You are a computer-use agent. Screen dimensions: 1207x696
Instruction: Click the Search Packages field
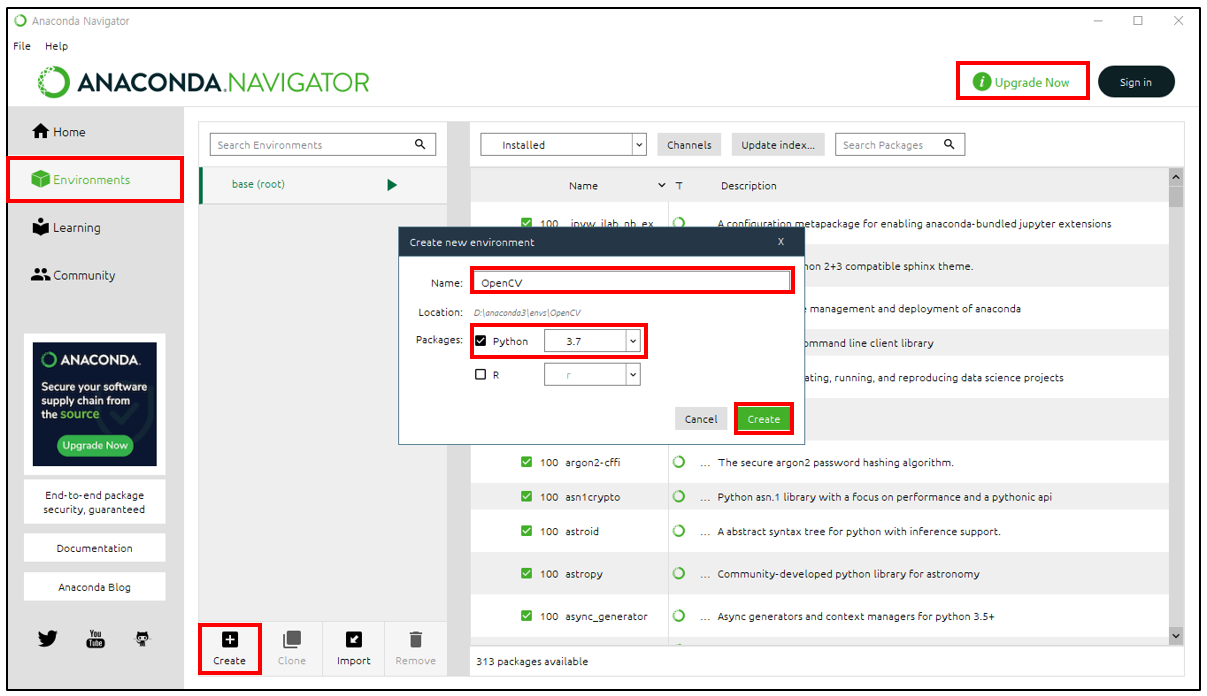[900, 145]
